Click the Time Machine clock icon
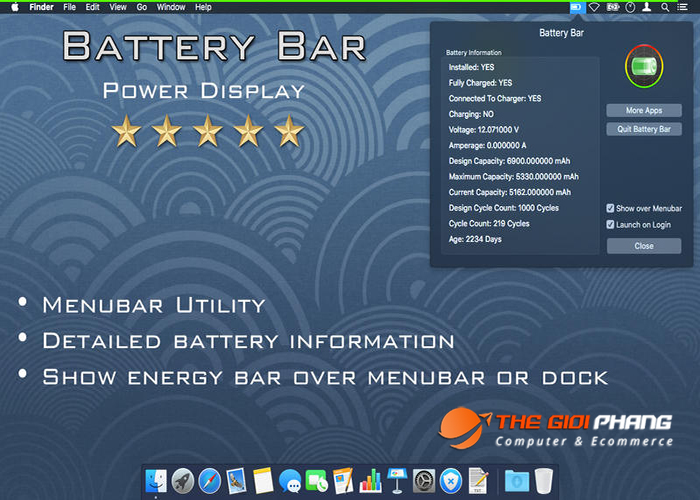 [630, 7]
